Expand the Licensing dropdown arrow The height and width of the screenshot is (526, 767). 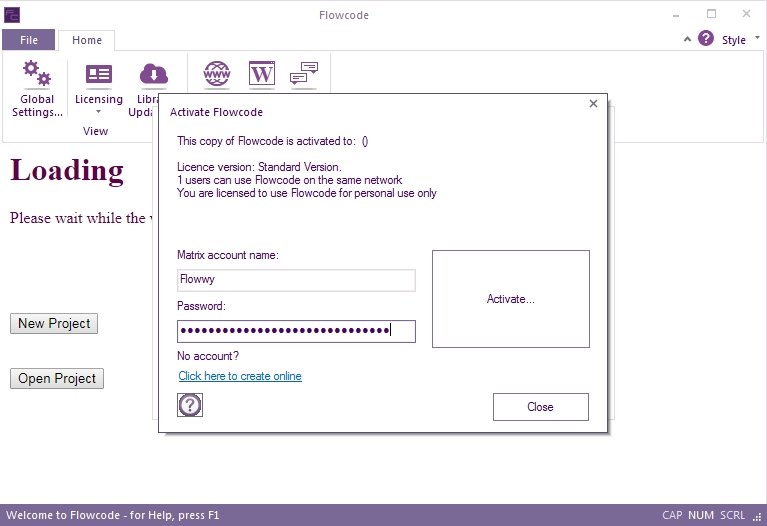(x=98, y=112)
